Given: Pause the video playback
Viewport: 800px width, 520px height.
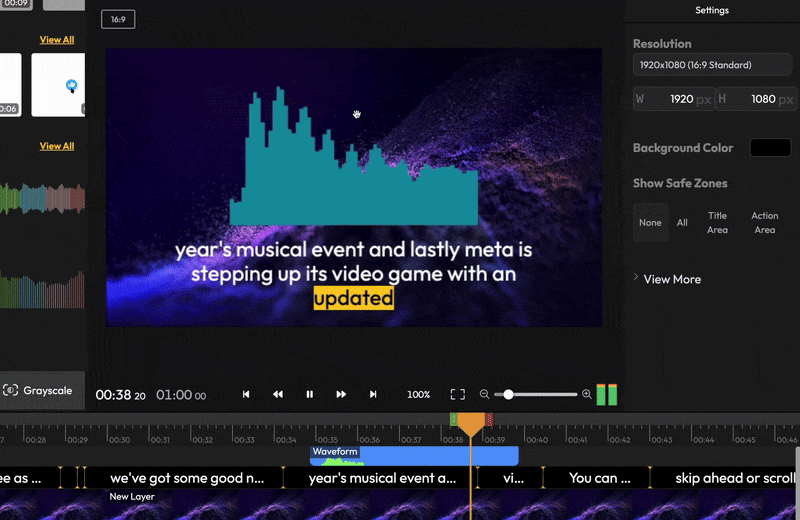Looking at the screenshot, I should click(x=310, y=394).
